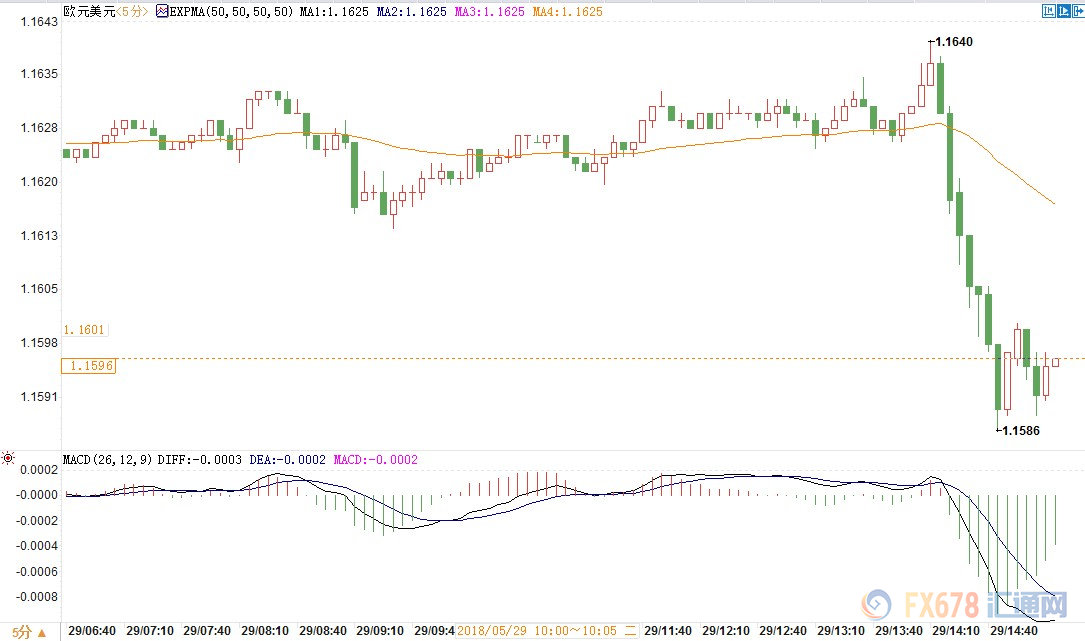1085x641 pixels.
Task: Click the 29/14:40 time axis label
Action: pyautogui.click(x=1014, y=631)
